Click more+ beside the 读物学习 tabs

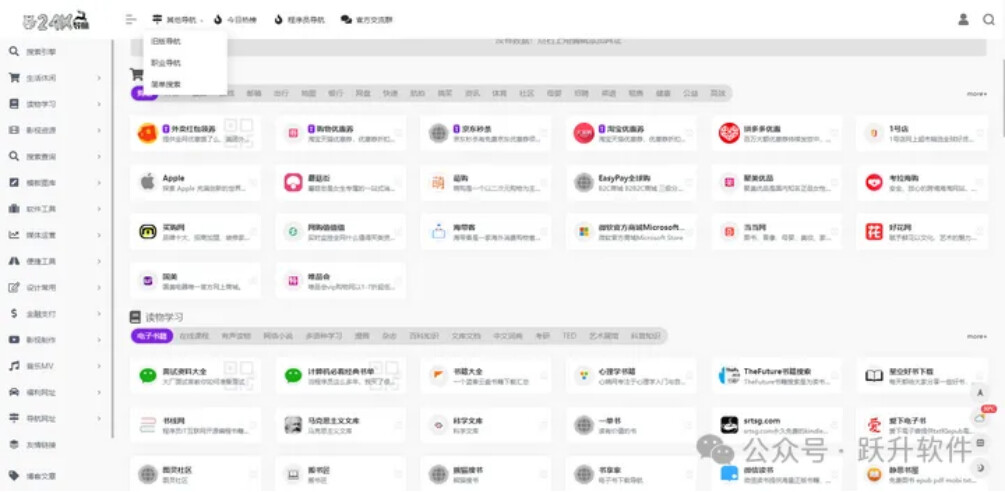point(977,336)
